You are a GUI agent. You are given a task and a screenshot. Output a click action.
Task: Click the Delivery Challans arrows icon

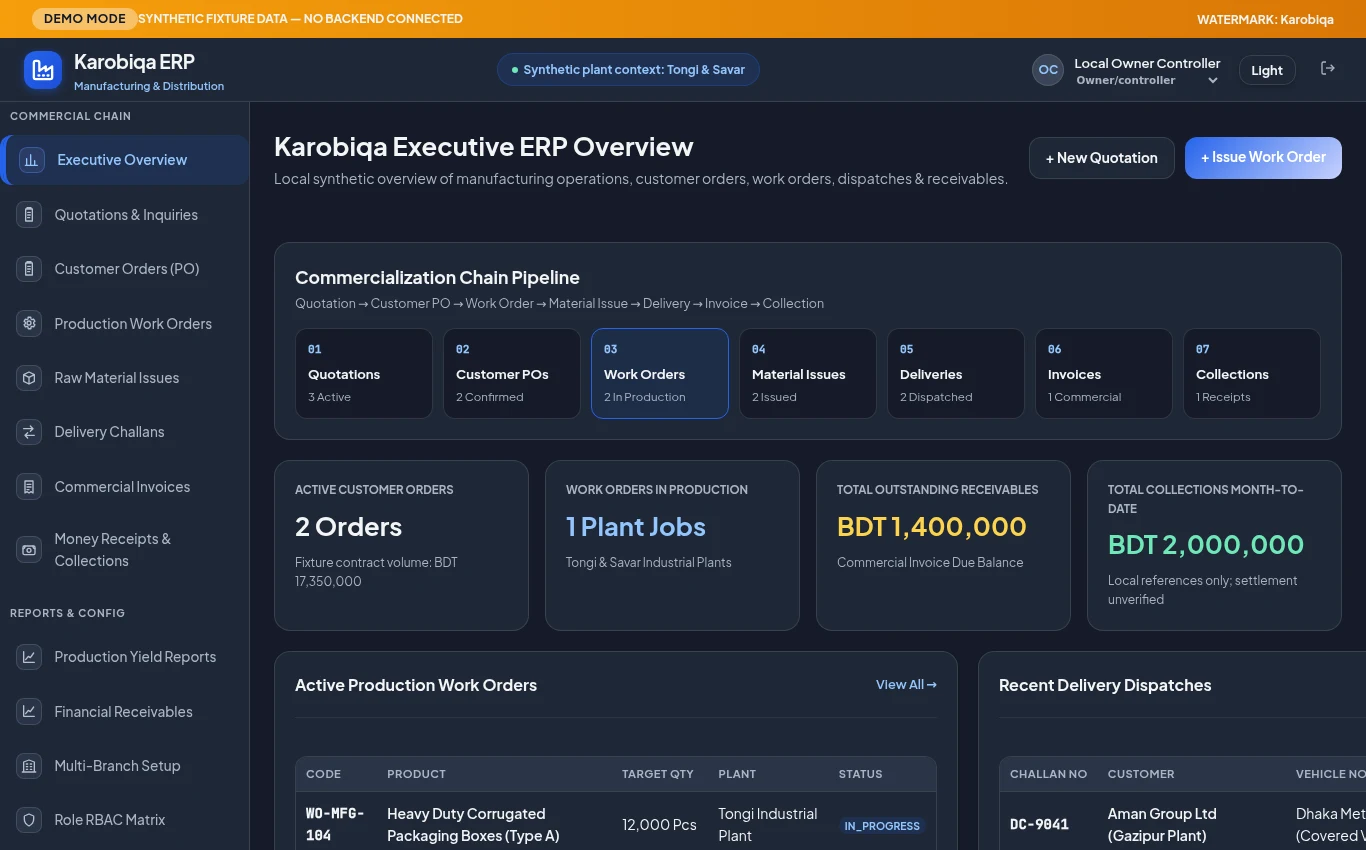29,432
